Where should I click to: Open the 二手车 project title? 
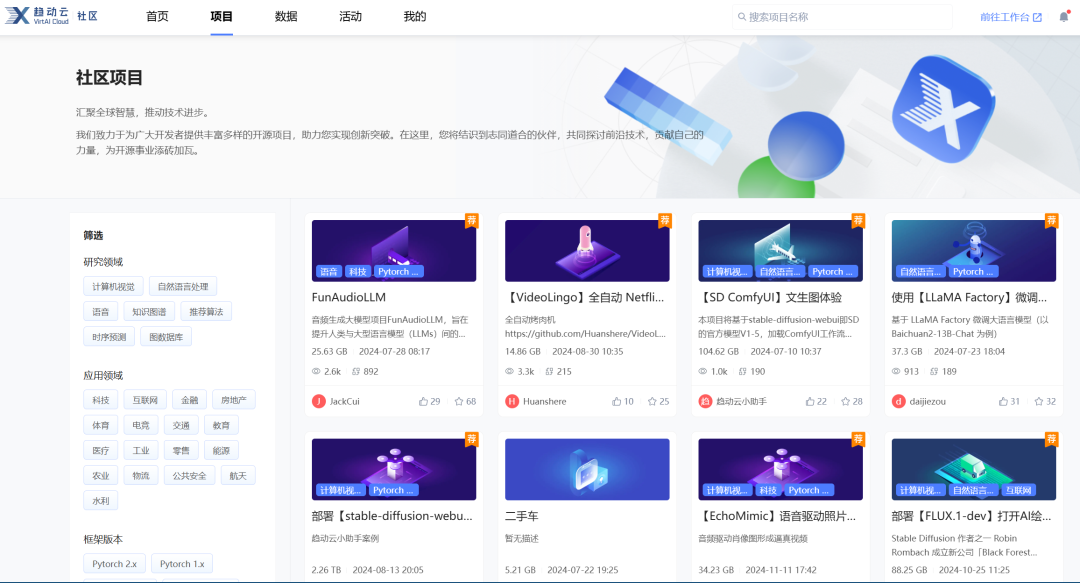coord(521,515)
